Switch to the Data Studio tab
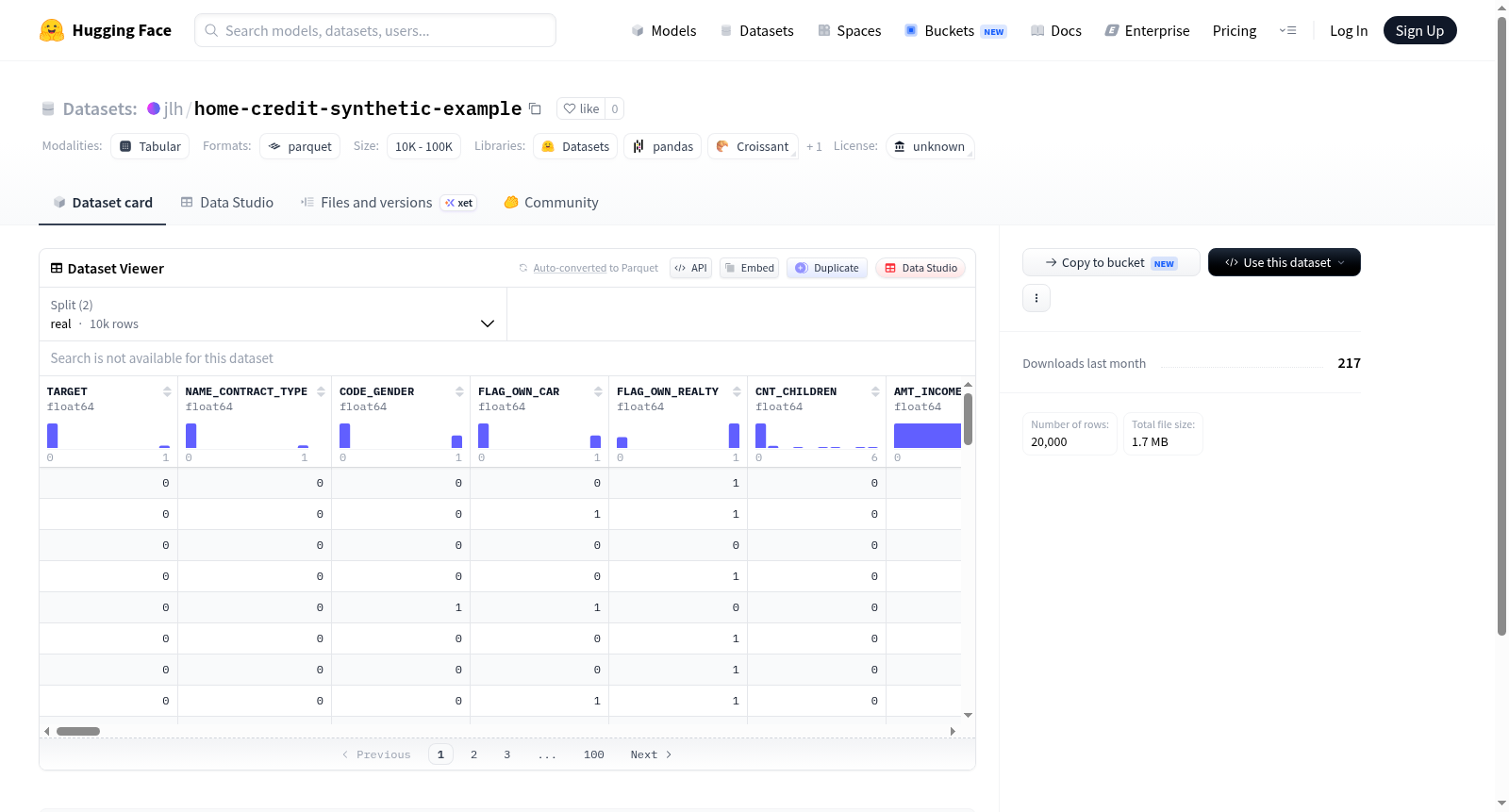This screenshot has width=1509, height=812. 226,203
